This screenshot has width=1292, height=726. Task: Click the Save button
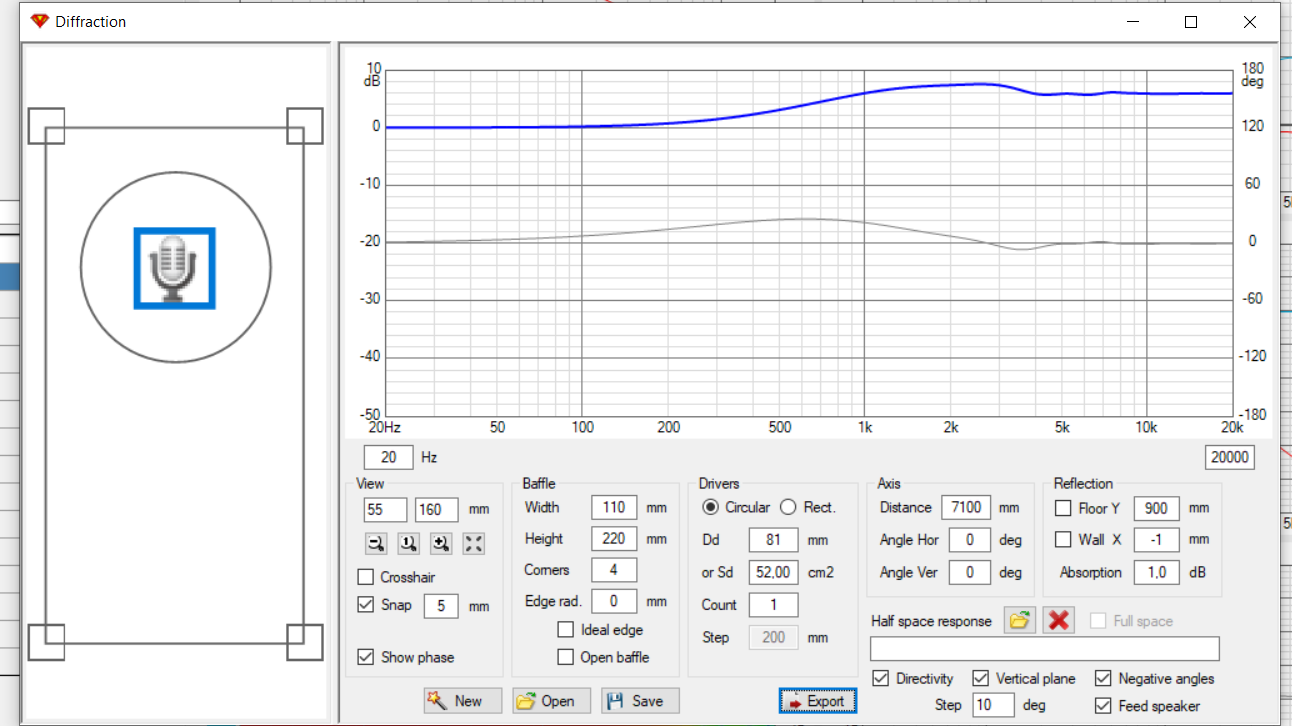click(x=640, y=701)
